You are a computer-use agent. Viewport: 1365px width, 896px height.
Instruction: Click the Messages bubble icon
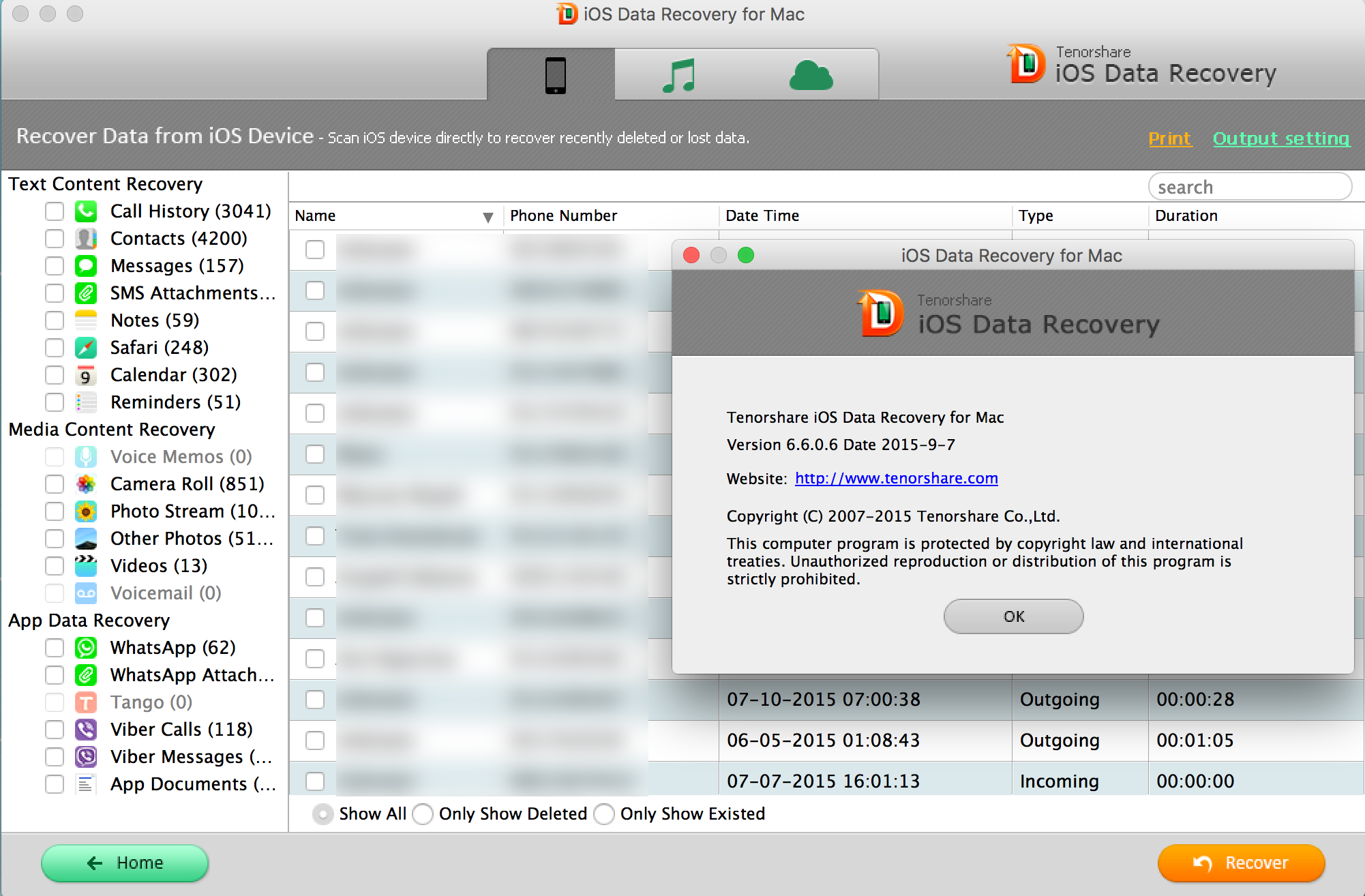coord(86,266)
